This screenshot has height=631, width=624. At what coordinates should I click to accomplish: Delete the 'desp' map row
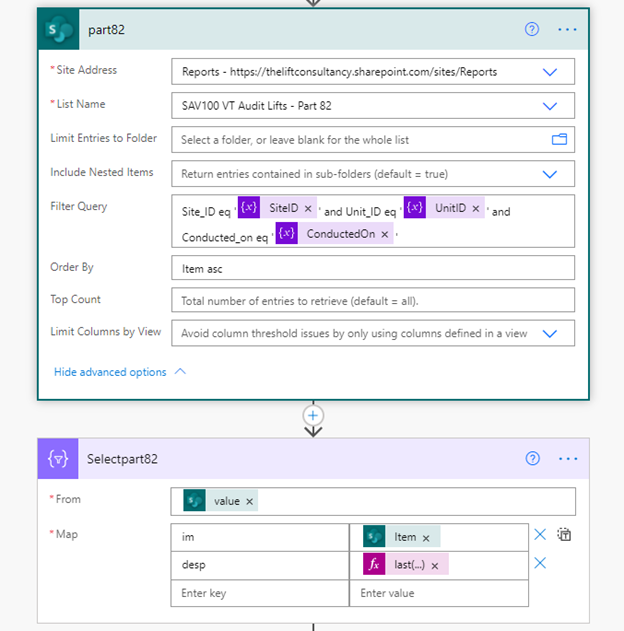tap(540, 563)
